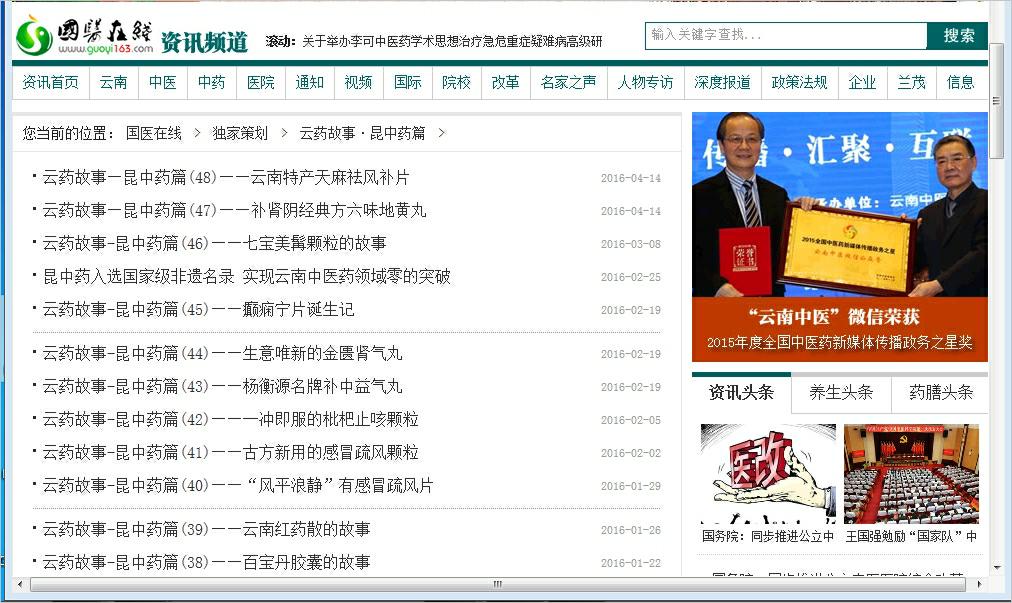
Task: Open article (43) 杨衡源名牌补中益气丸
Action: click(223, 386)
